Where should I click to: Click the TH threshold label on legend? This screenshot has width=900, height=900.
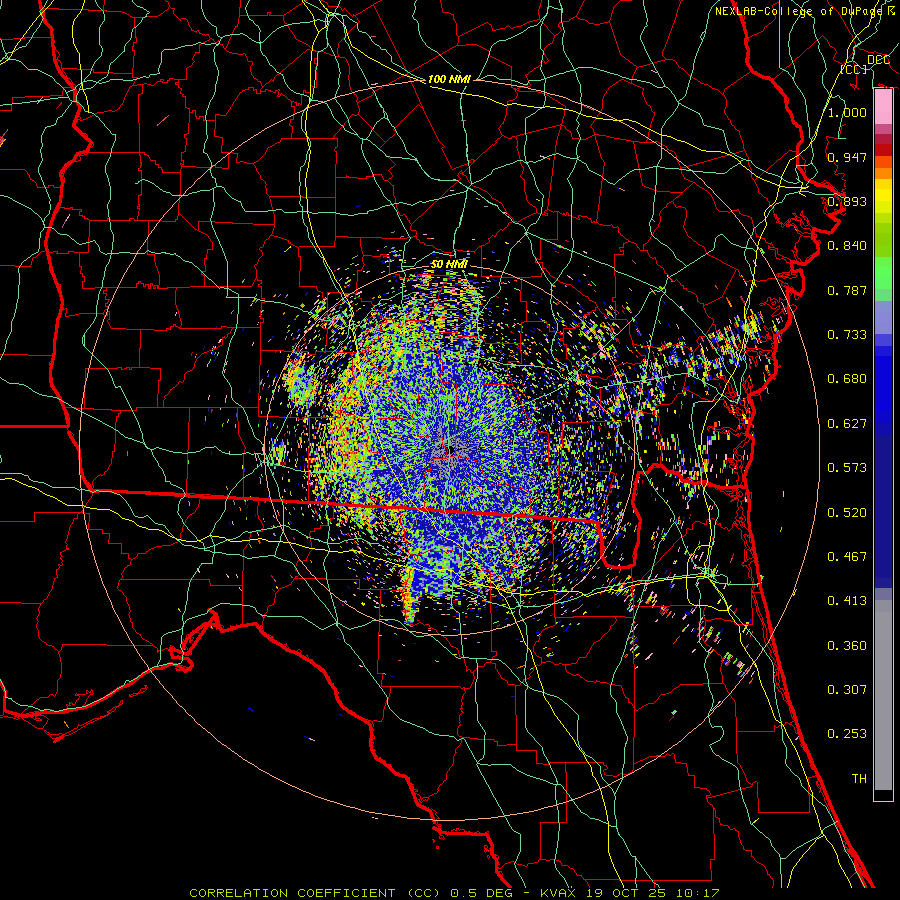click(x=859, y=779)
